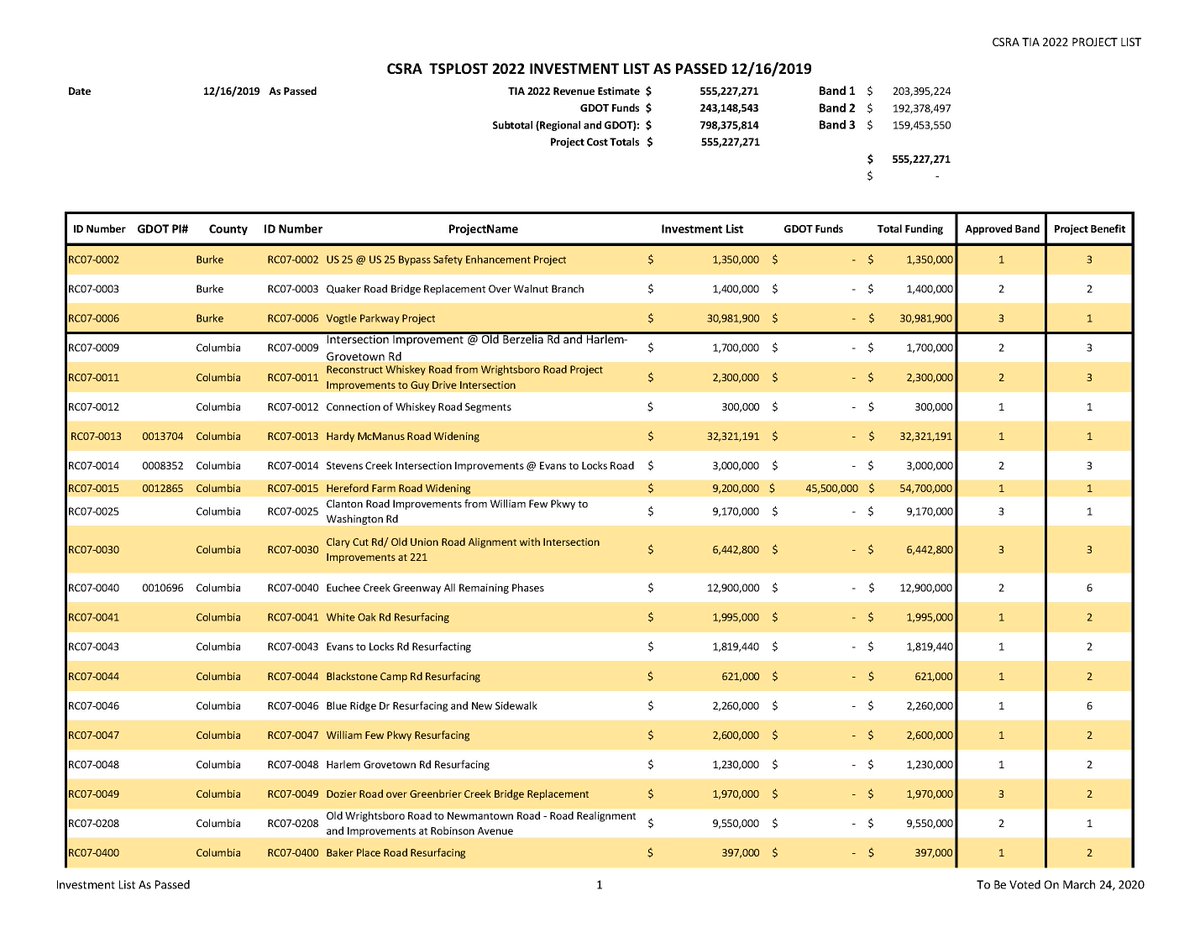Select GDOT PI# 0013704 cell
The image size is (1200, 927).
click(x=162, y=436)
